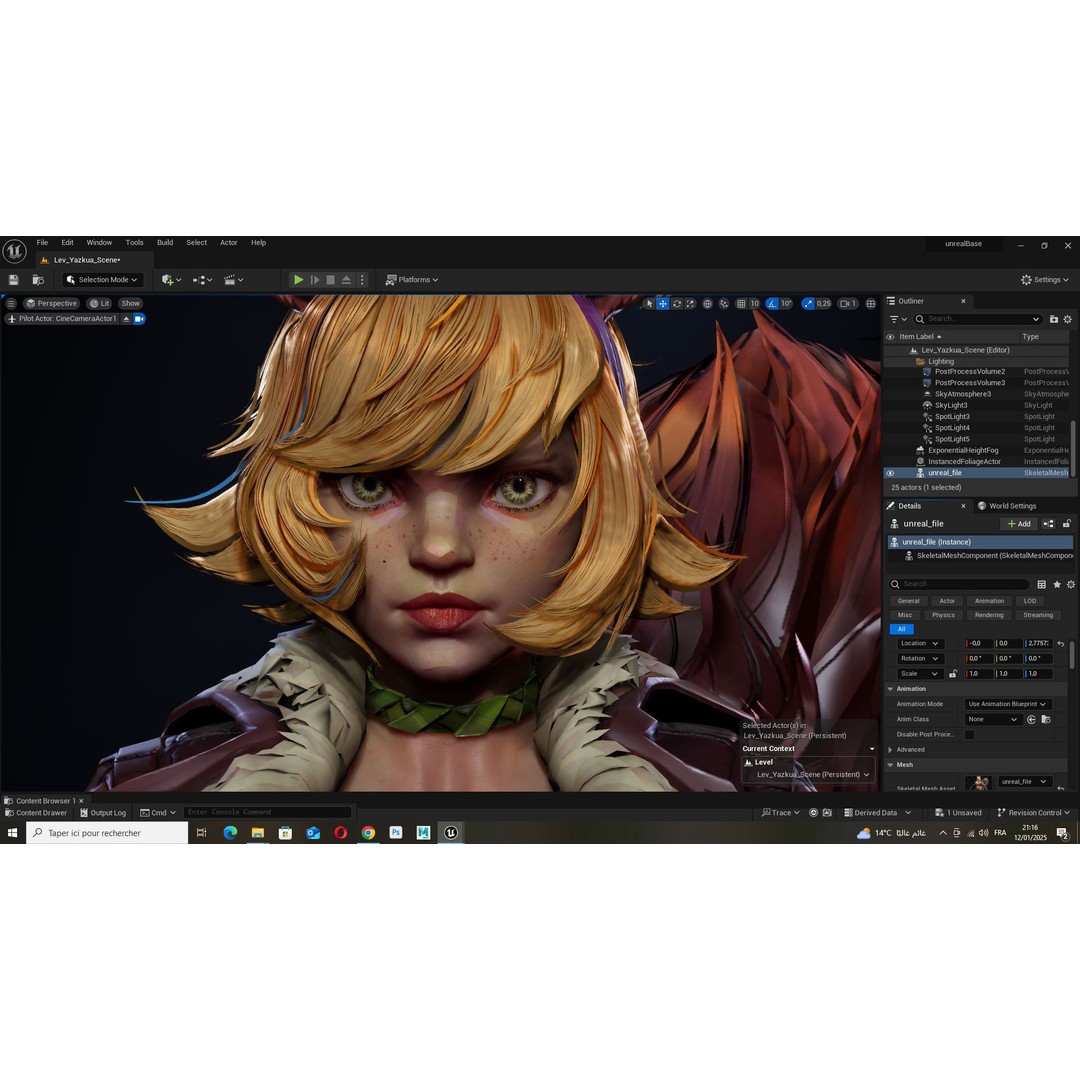Viewport: 1080px width, 1080px height.
Task: Open the Blueprints toolbar menu
Action: (202, 280)
